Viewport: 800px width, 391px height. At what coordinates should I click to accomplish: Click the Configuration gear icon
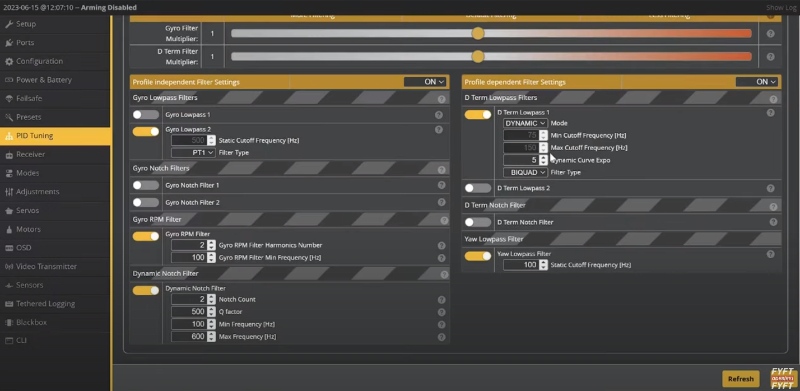click(9, 61)
